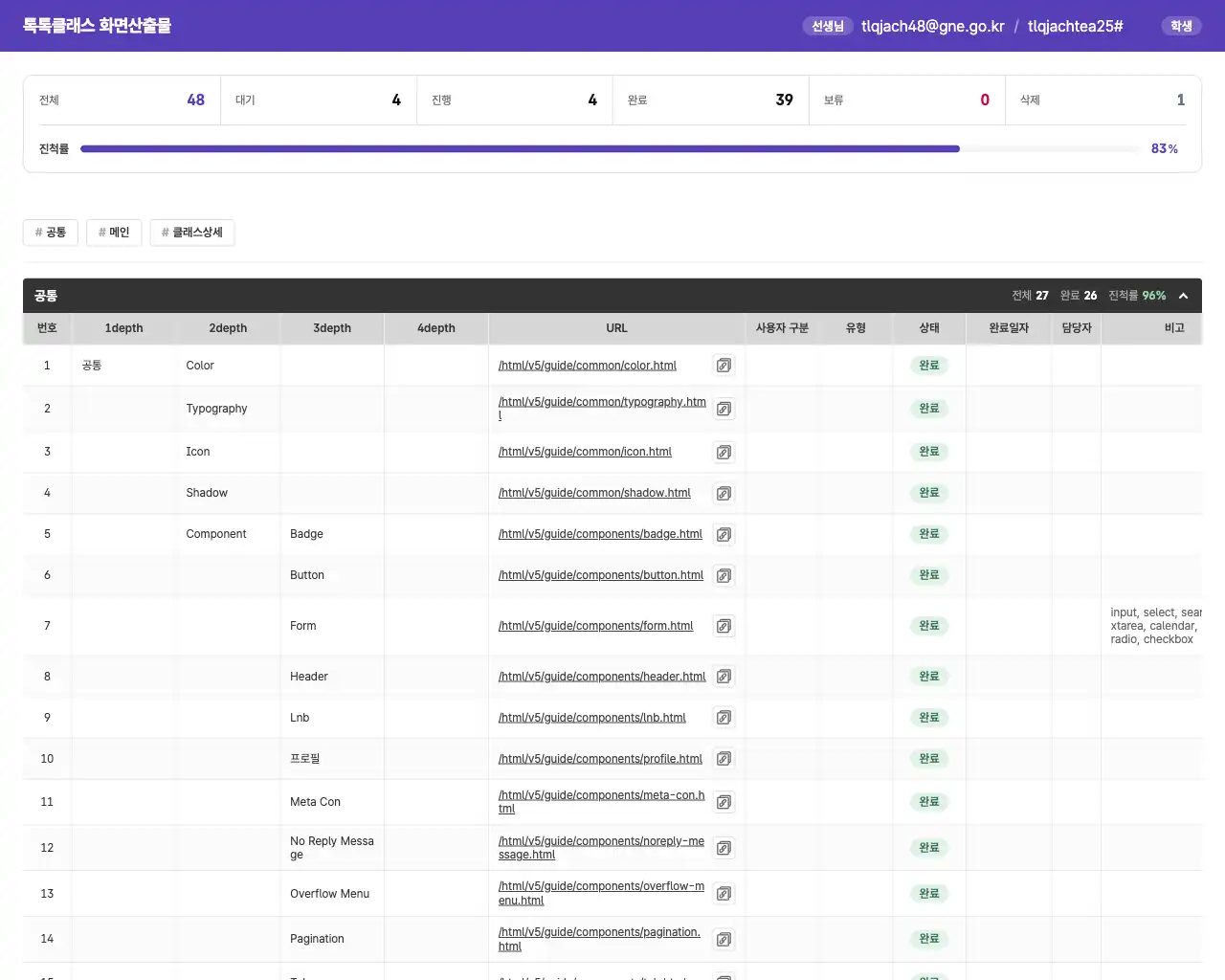Open the typography.html link

(602, 409)
